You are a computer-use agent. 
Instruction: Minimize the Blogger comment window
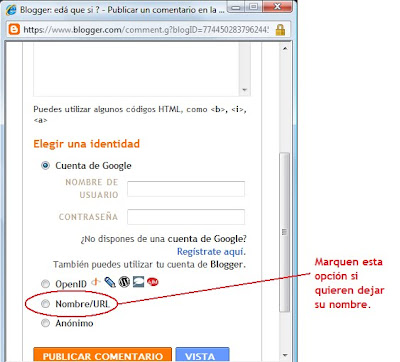pyautogui.click(x=237, y=7)
